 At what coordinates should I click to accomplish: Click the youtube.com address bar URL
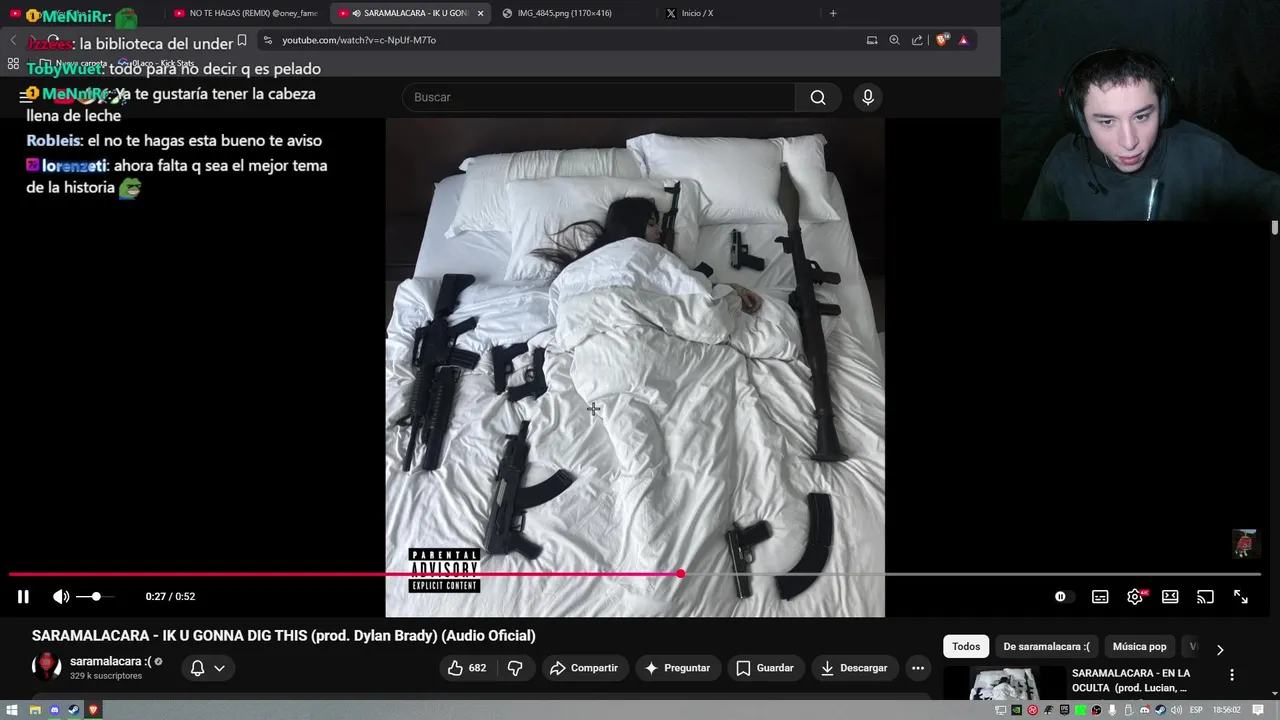[x=359, y=40]
